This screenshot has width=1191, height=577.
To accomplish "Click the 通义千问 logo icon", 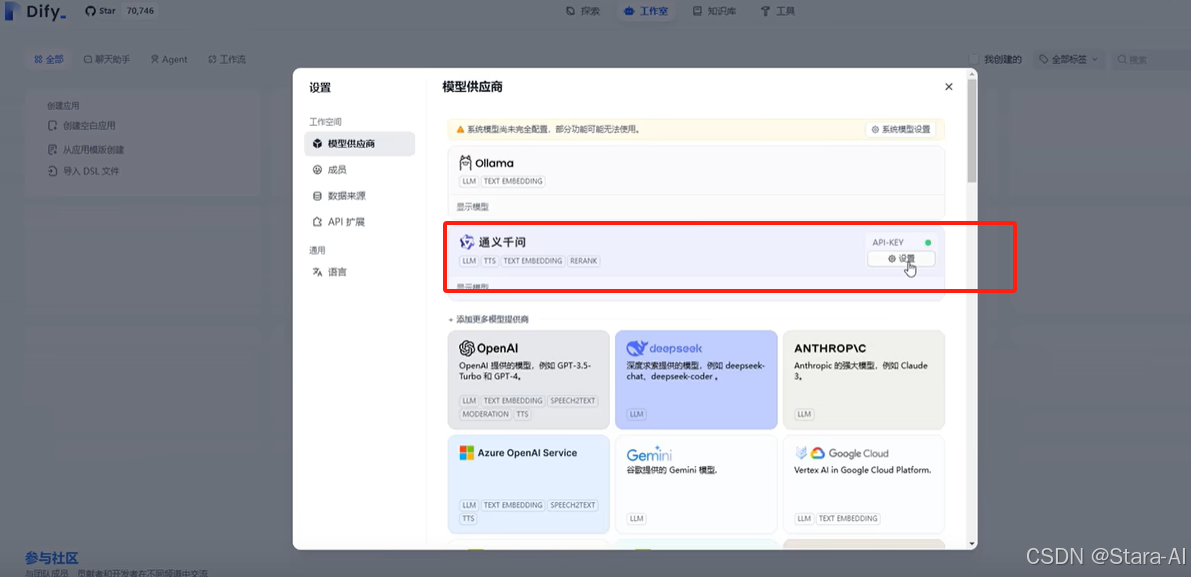I will pyautogui.click(x=467, y=242).
